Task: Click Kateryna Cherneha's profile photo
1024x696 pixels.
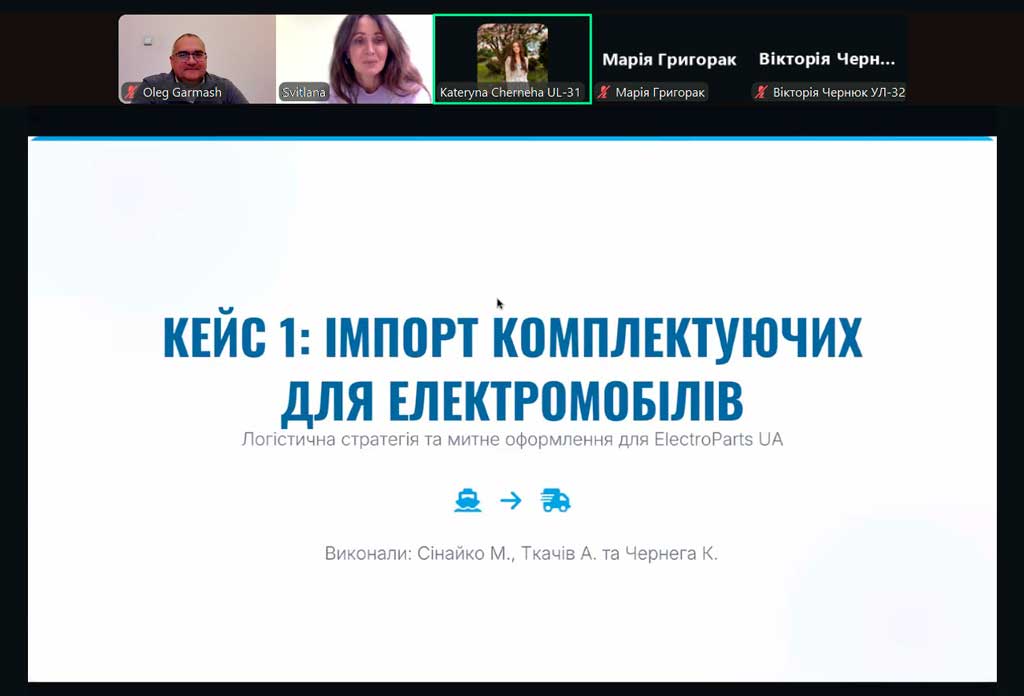Action: pos(512,52)
